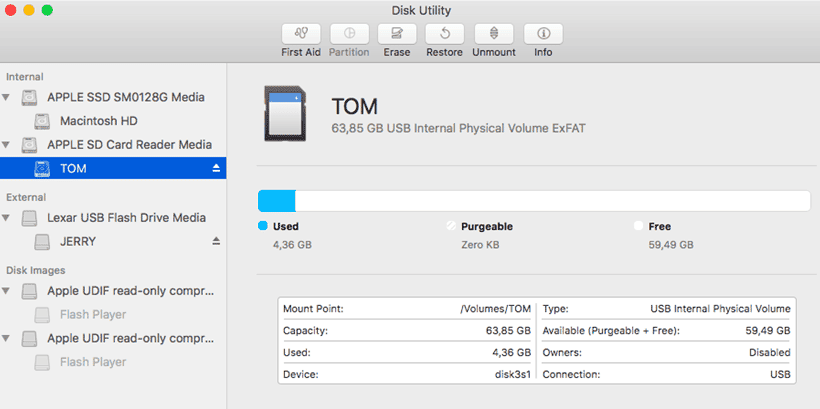Viewport: 820px width, 409px height.
Task: Eject the JERRY volume
Action: [x=216, y=241]
